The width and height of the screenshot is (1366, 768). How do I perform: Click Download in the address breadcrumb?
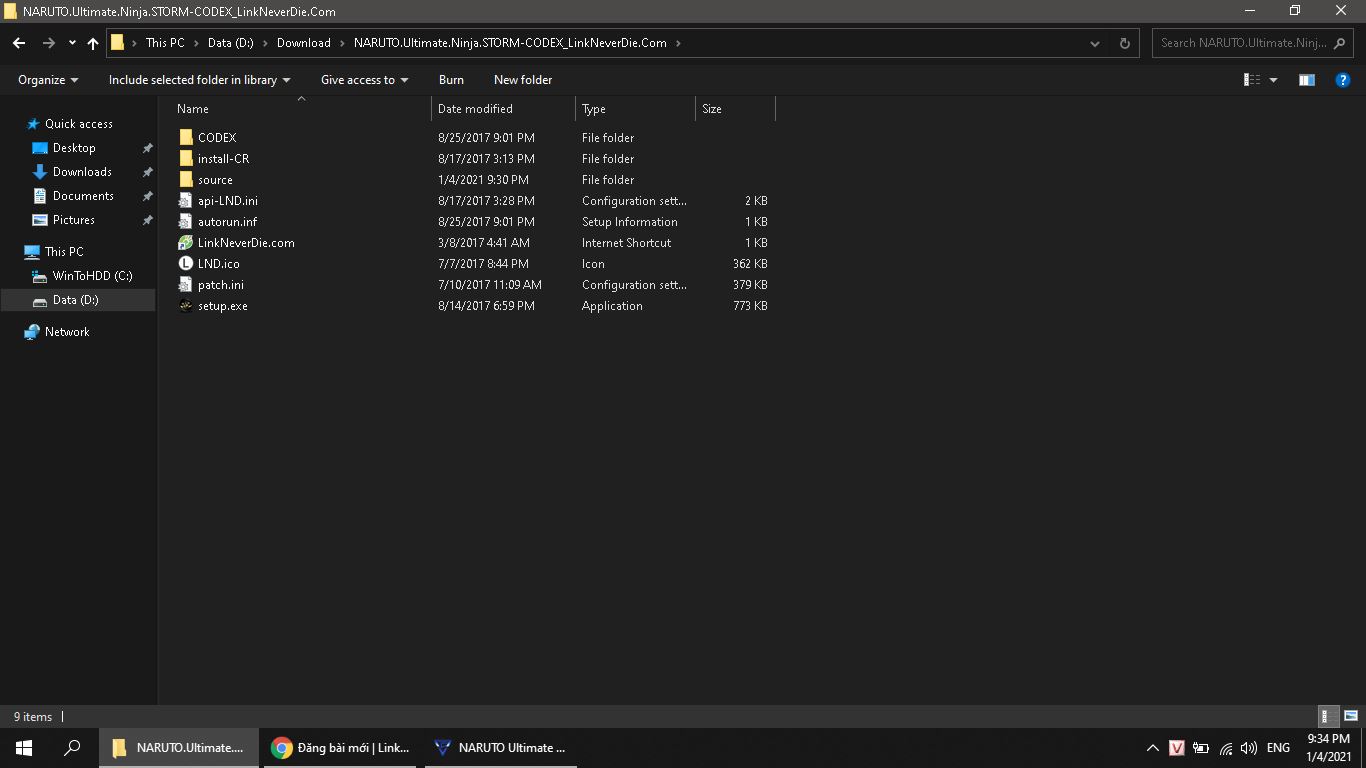303,43
